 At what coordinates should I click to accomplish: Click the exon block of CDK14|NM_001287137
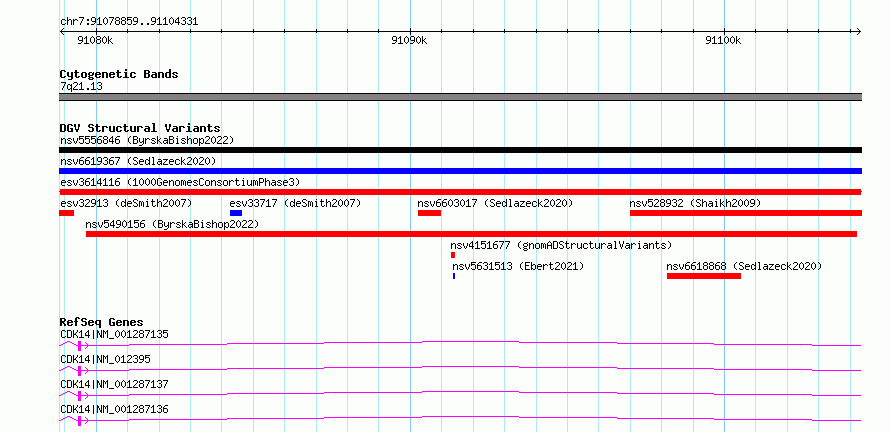(80, 395)
